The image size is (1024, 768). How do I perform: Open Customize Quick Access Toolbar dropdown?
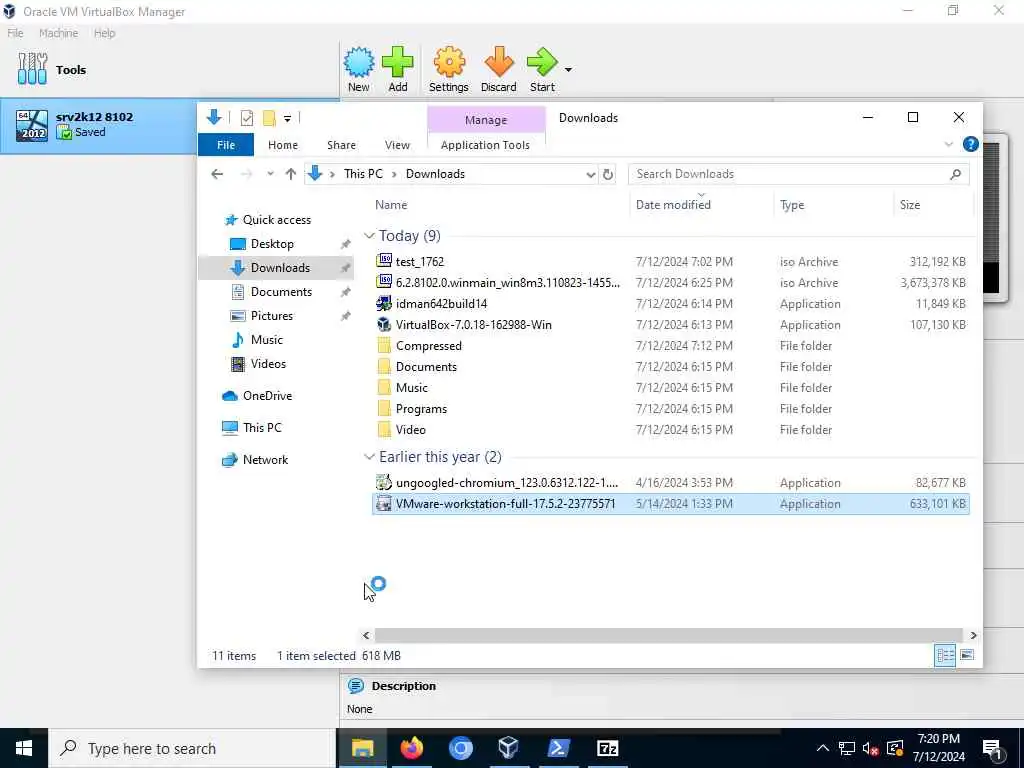coord(287,118)
